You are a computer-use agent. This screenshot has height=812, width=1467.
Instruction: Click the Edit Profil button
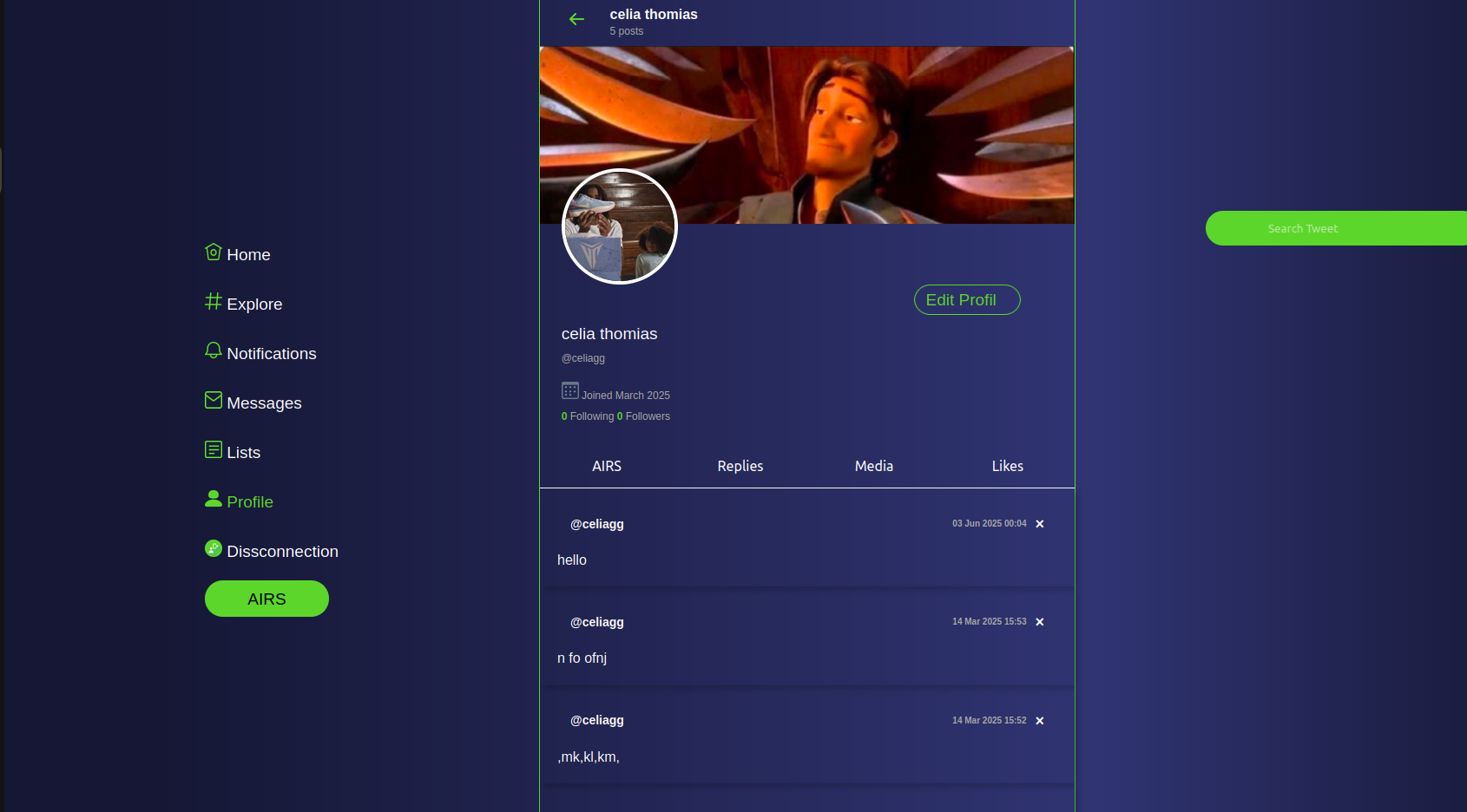click(x=966, y=299)
